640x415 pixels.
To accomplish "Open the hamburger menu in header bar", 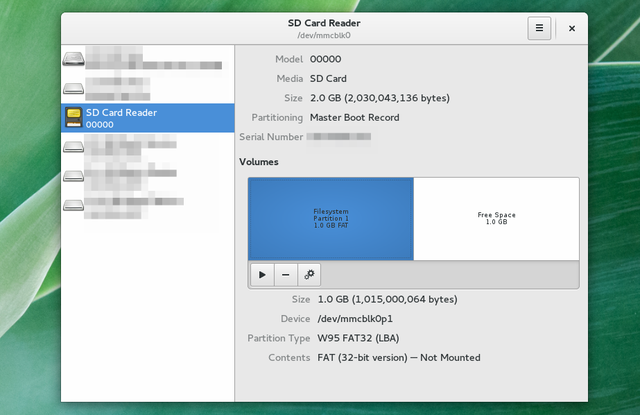I will [x=539, y=28].
